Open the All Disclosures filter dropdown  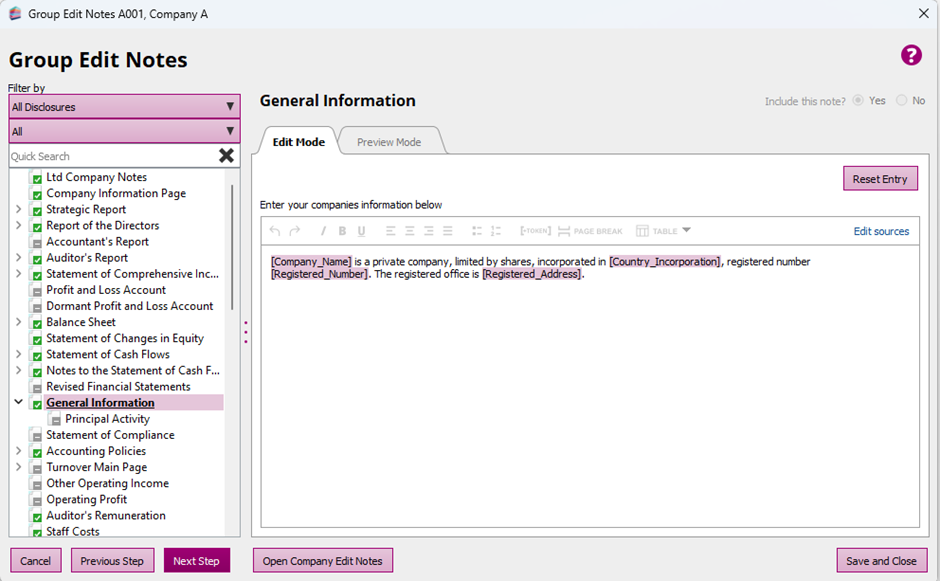click(124, 107)
